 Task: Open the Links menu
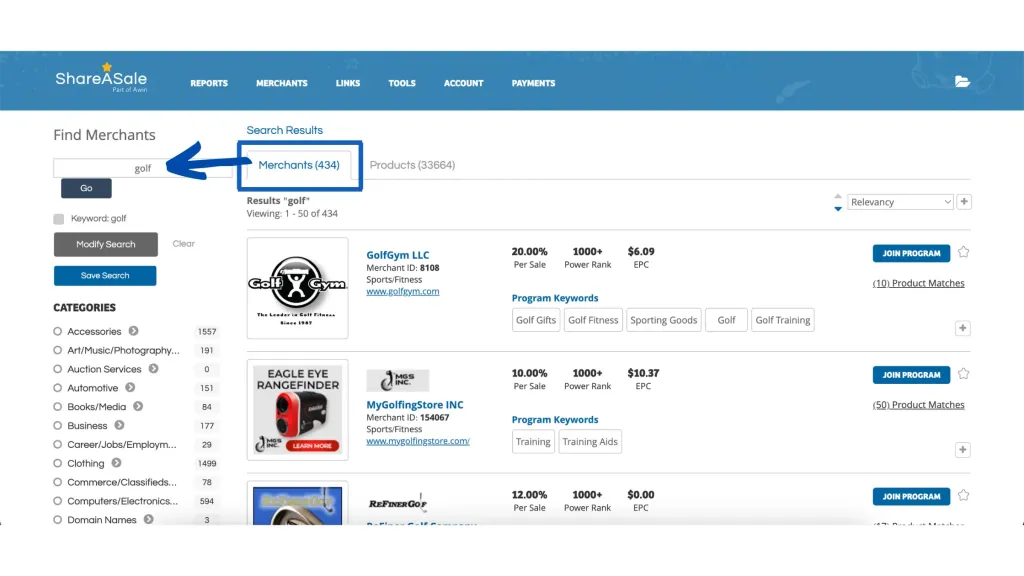(348, 84)
